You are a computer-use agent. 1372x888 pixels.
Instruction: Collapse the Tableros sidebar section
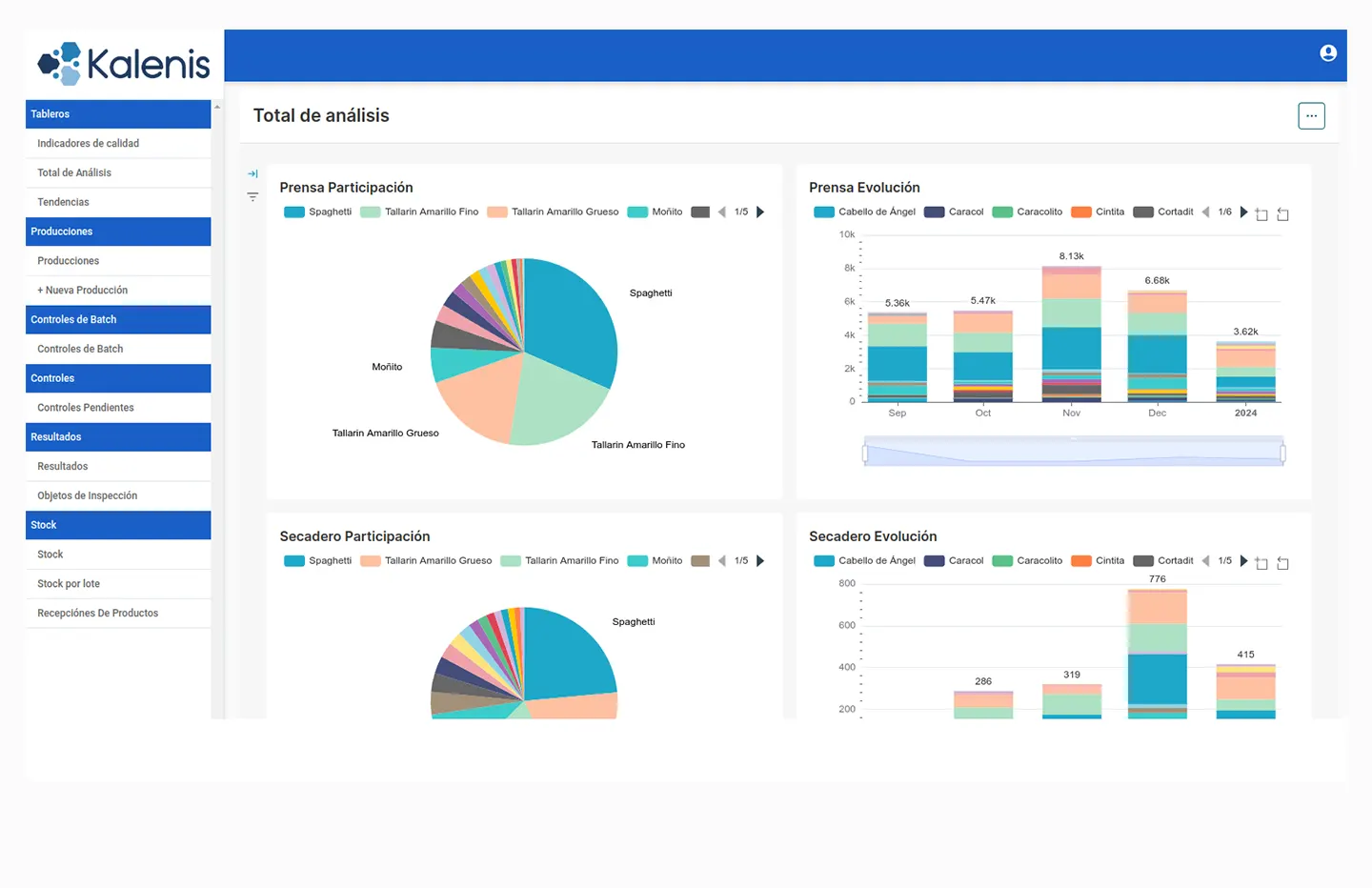118,114
